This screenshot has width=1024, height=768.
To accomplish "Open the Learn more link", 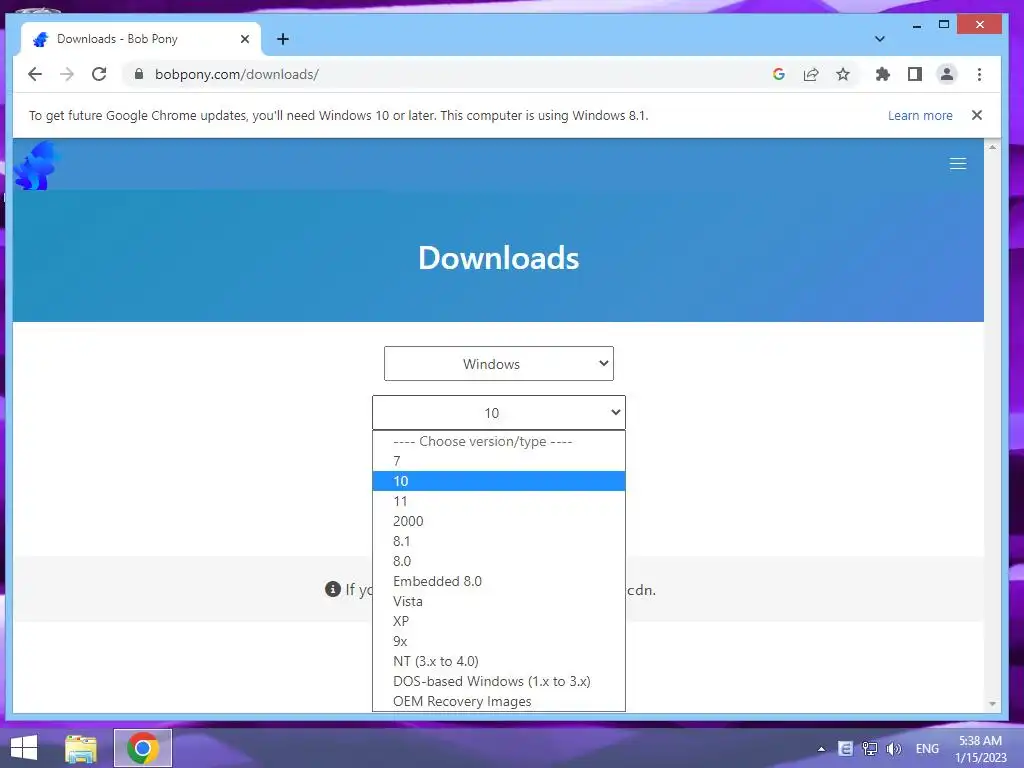I will (x=920, y=116).
